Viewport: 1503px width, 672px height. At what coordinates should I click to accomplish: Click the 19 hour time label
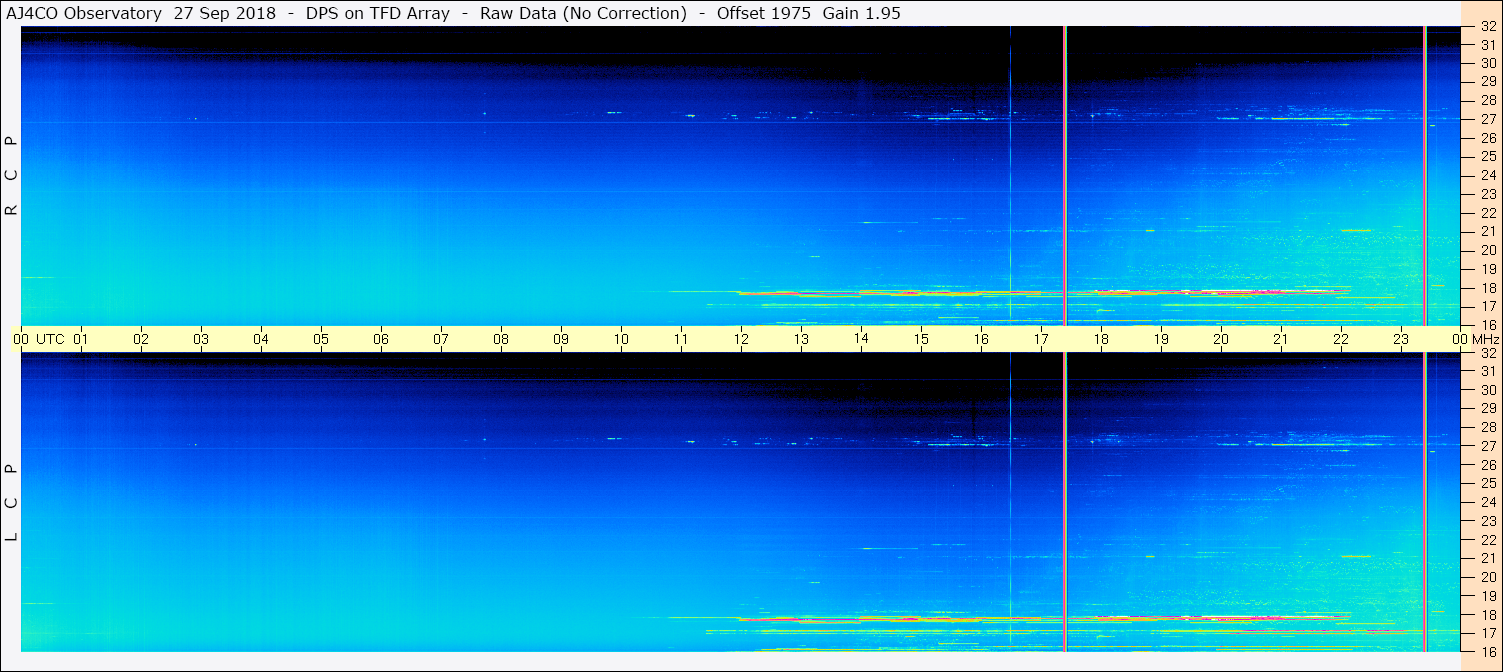click(x=1161, y=339)
